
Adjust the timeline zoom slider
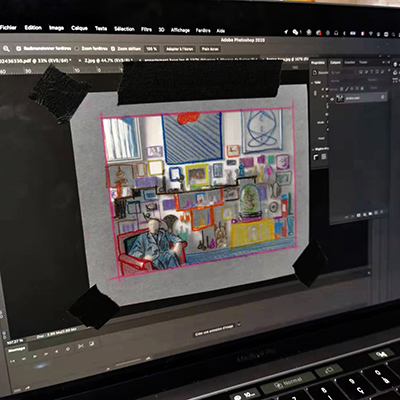click(129, 361)
